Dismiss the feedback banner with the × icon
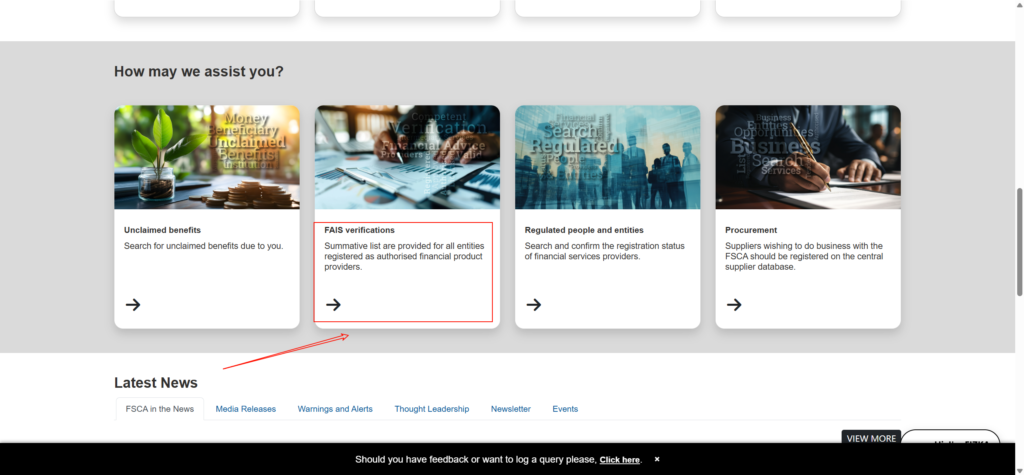1024x475 pixels. pyautogui.click(x=657, y=459)
